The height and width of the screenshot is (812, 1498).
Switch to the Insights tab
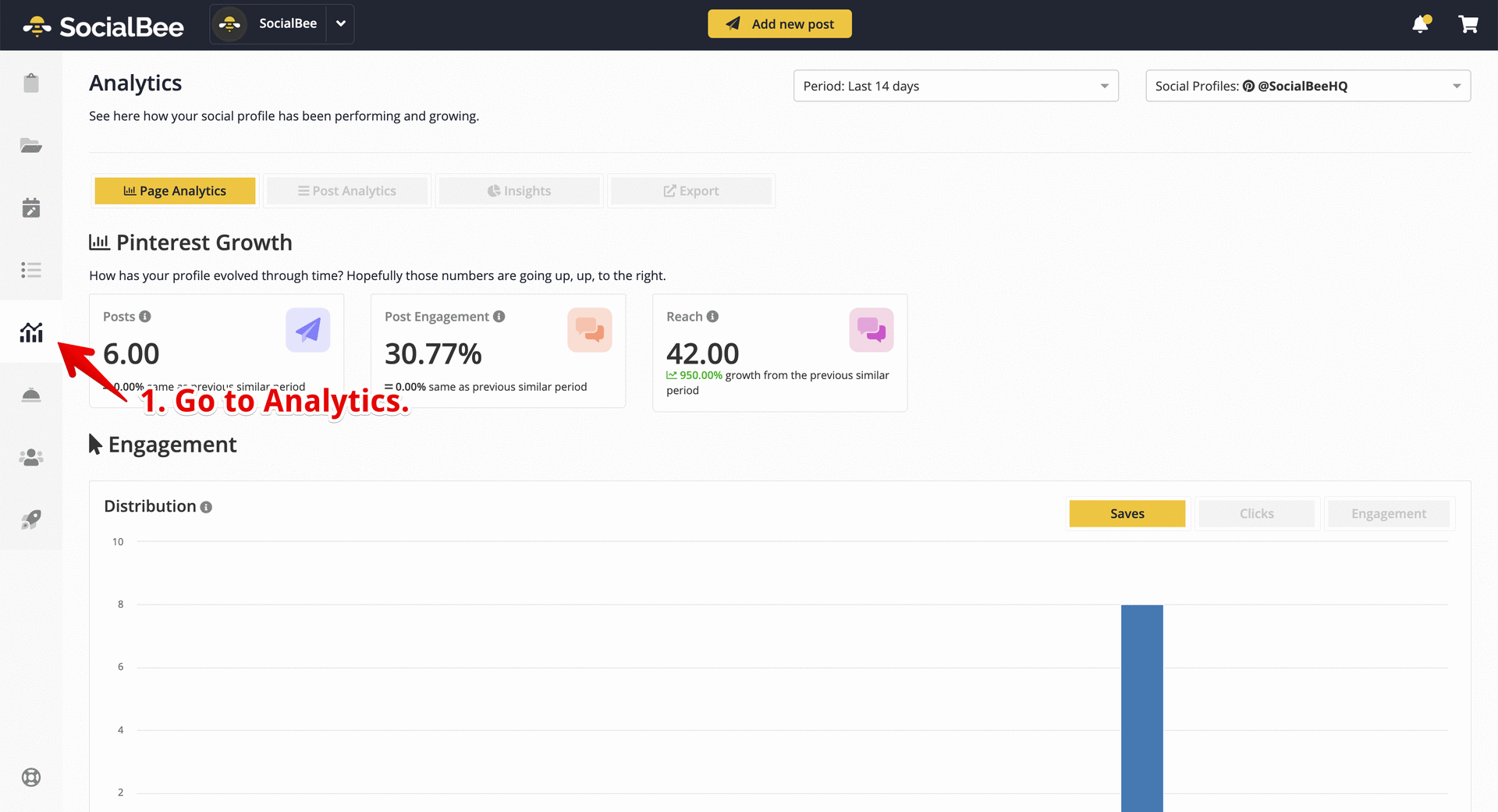click(519, 191)
